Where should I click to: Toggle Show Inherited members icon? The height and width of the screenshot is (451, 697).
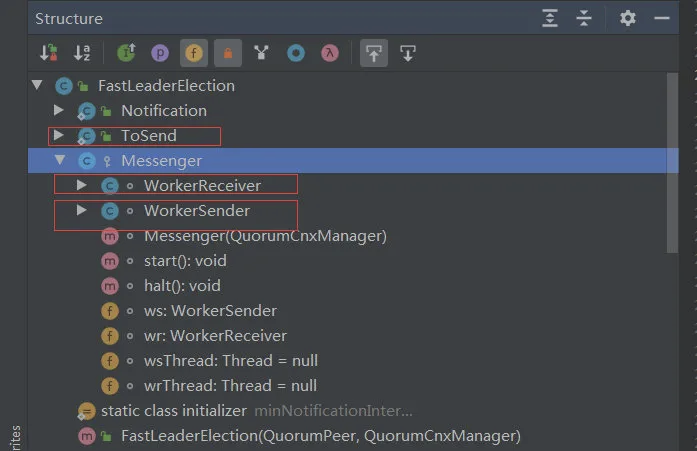126,53
